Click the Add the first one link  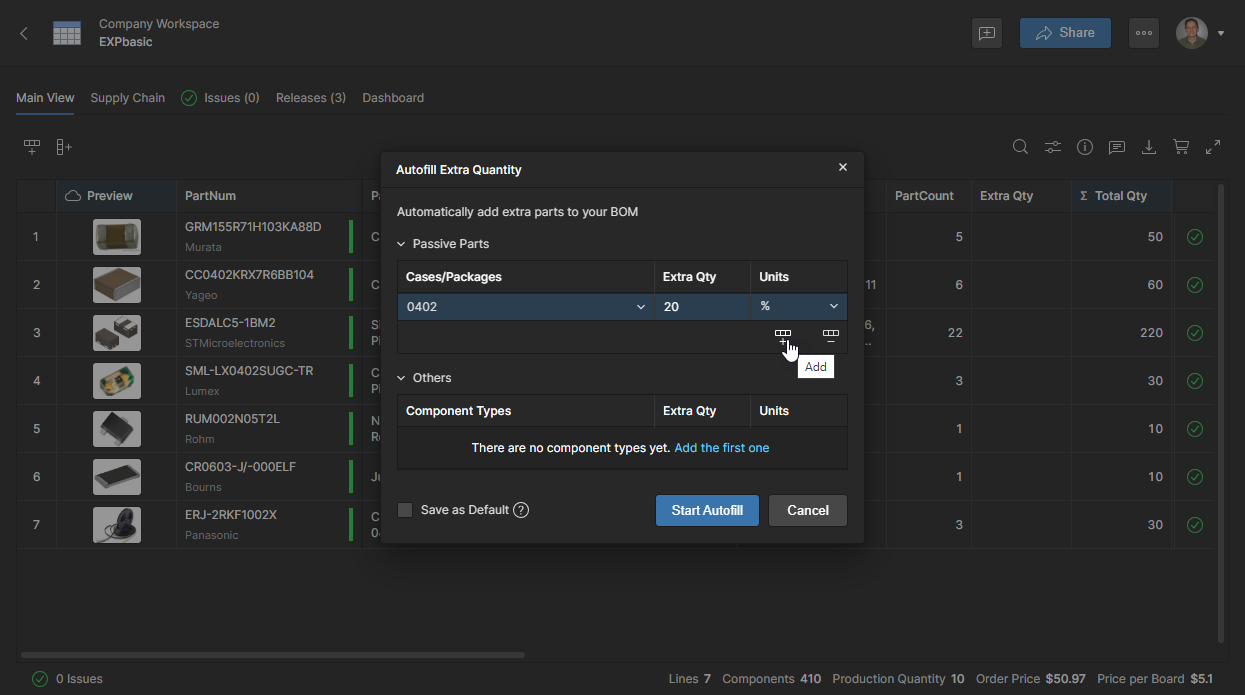click(x=721, y=448)
